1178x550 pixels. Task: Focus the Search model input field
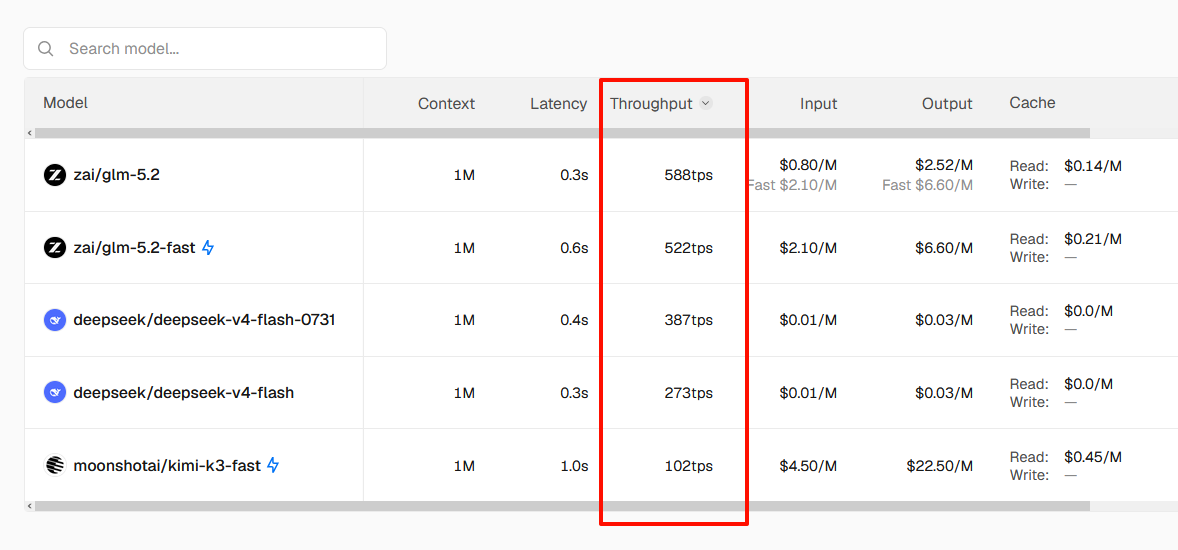click(x=205, y=49)
